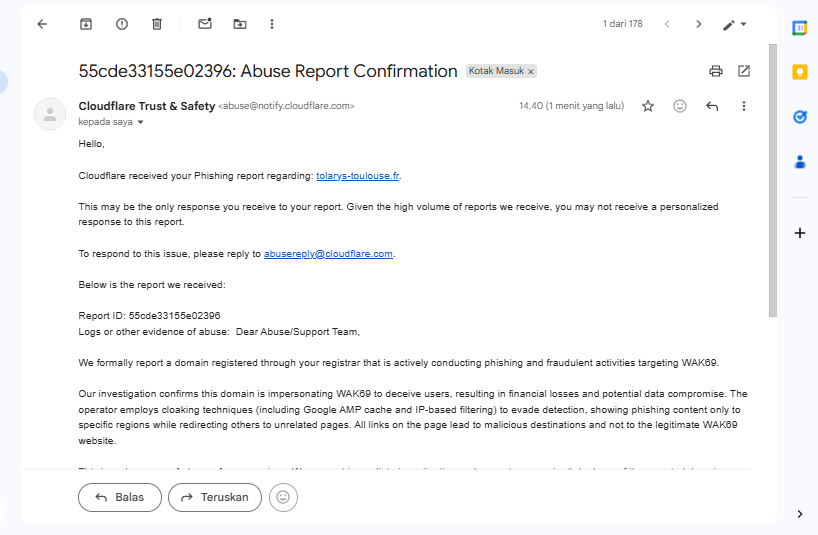Delete the email with the trash icon

pos(157,24)
